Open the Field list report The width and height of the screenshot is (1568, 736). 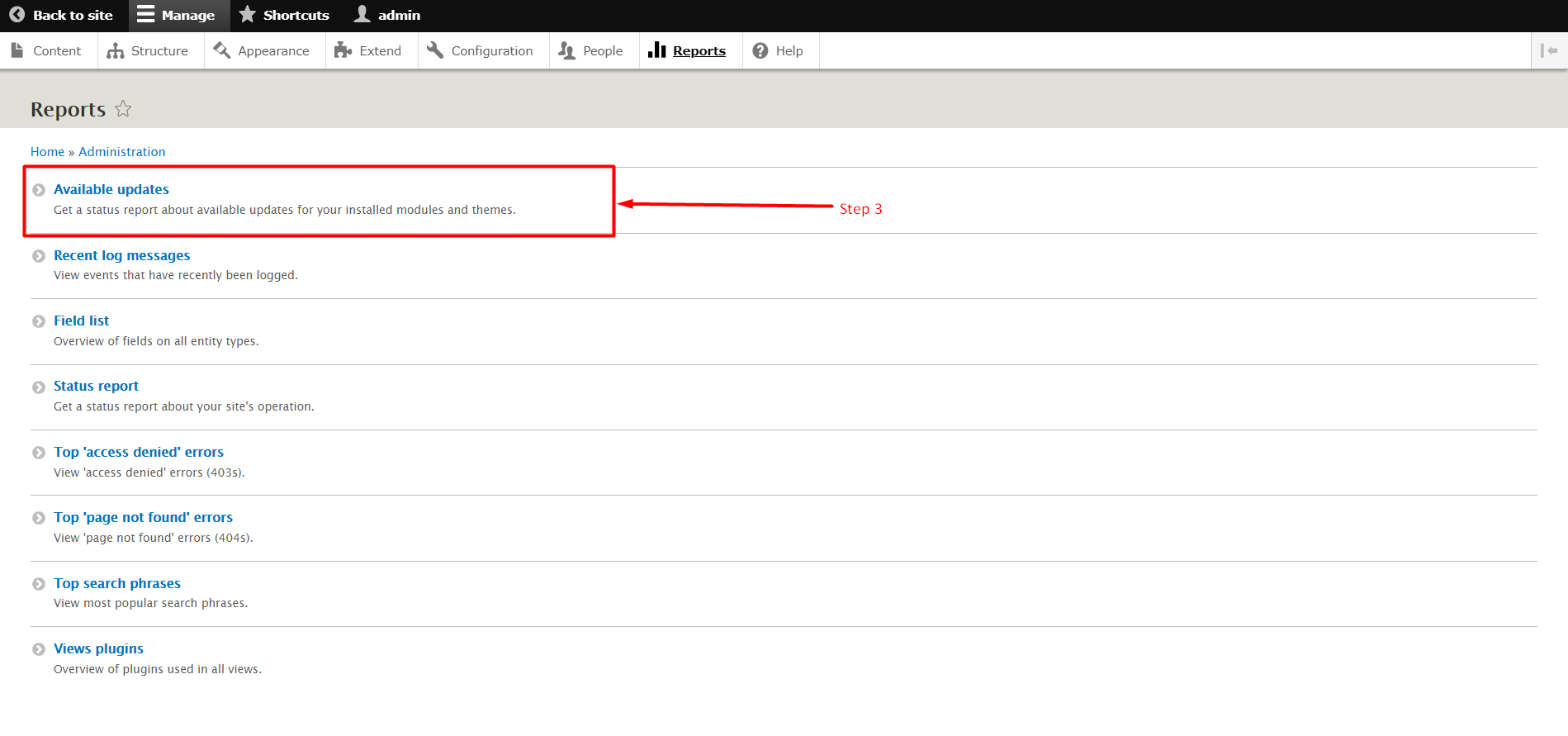click(81, 321)
